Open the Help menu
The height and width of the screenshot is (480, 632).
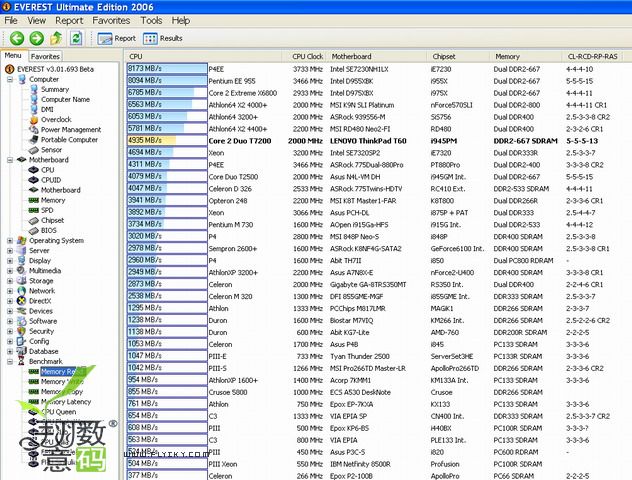click(x=181, y=21)
